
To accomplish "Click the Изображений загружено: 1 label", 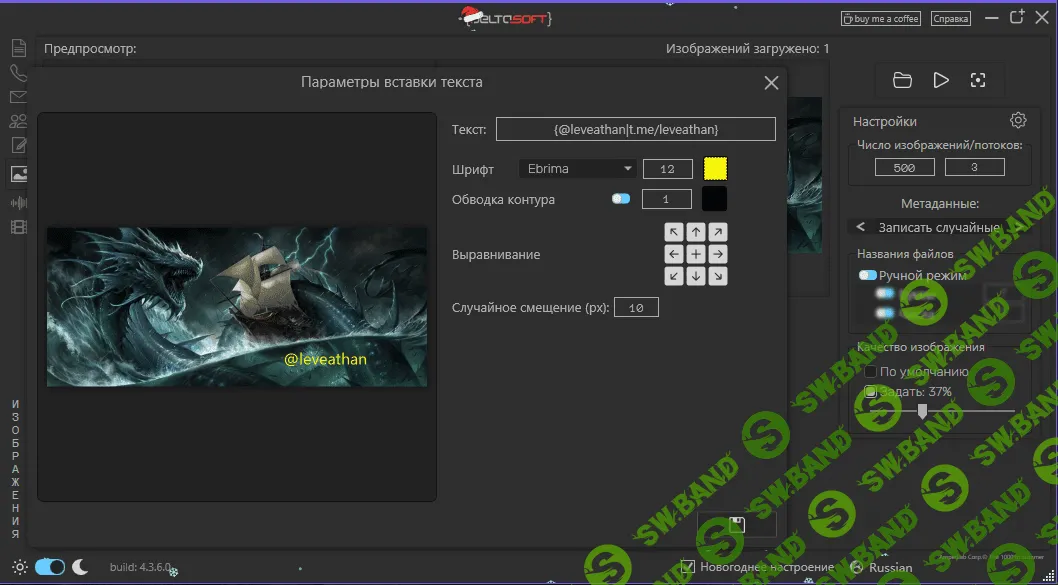I will click(748, 49).
